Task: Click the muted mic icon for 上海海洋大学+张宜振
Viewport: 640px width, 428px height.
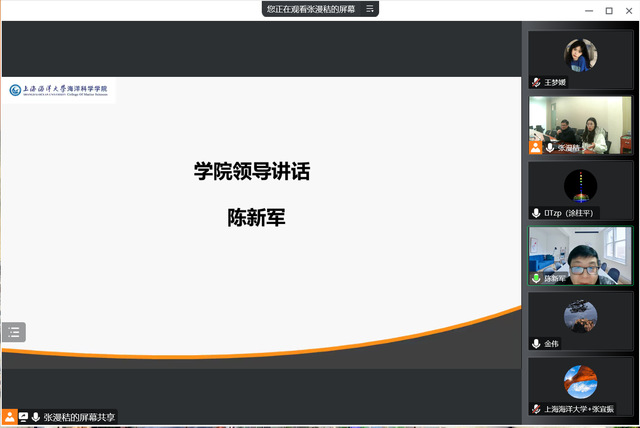Action: [x=536, y=409]
